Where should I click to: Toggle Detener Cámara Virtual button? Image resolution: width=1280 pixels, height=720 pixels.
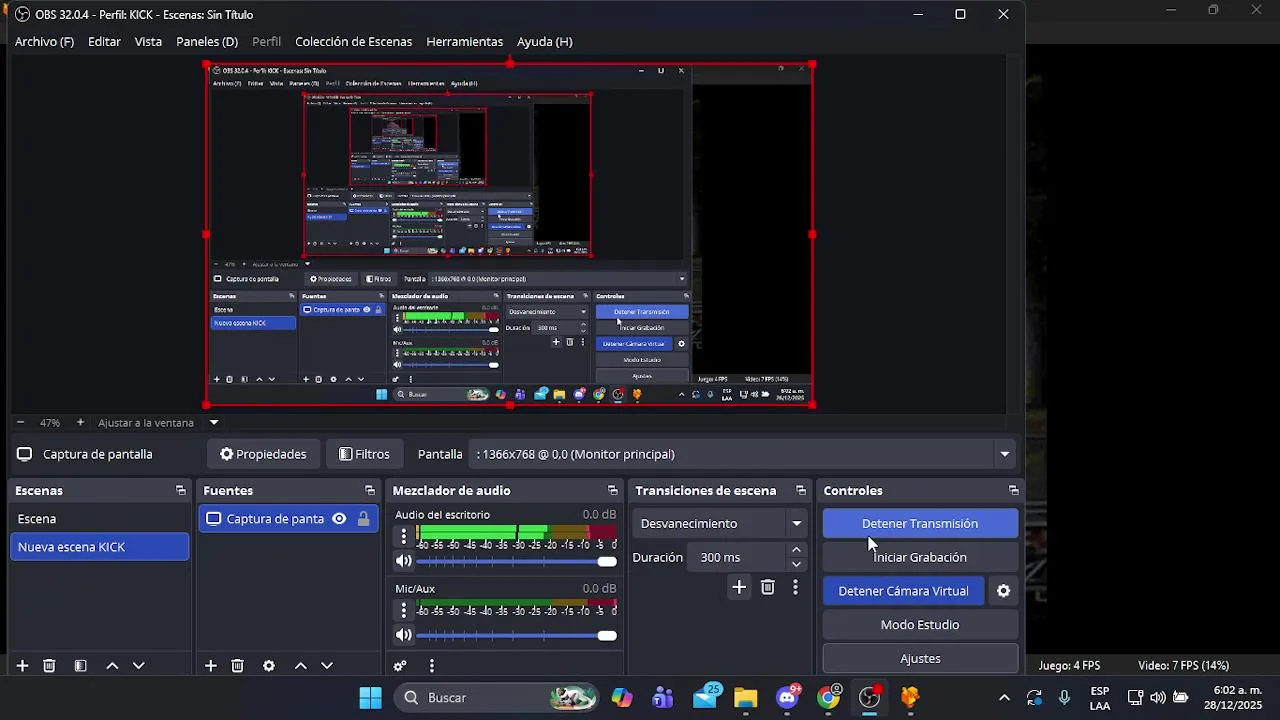tap(903, 591)
